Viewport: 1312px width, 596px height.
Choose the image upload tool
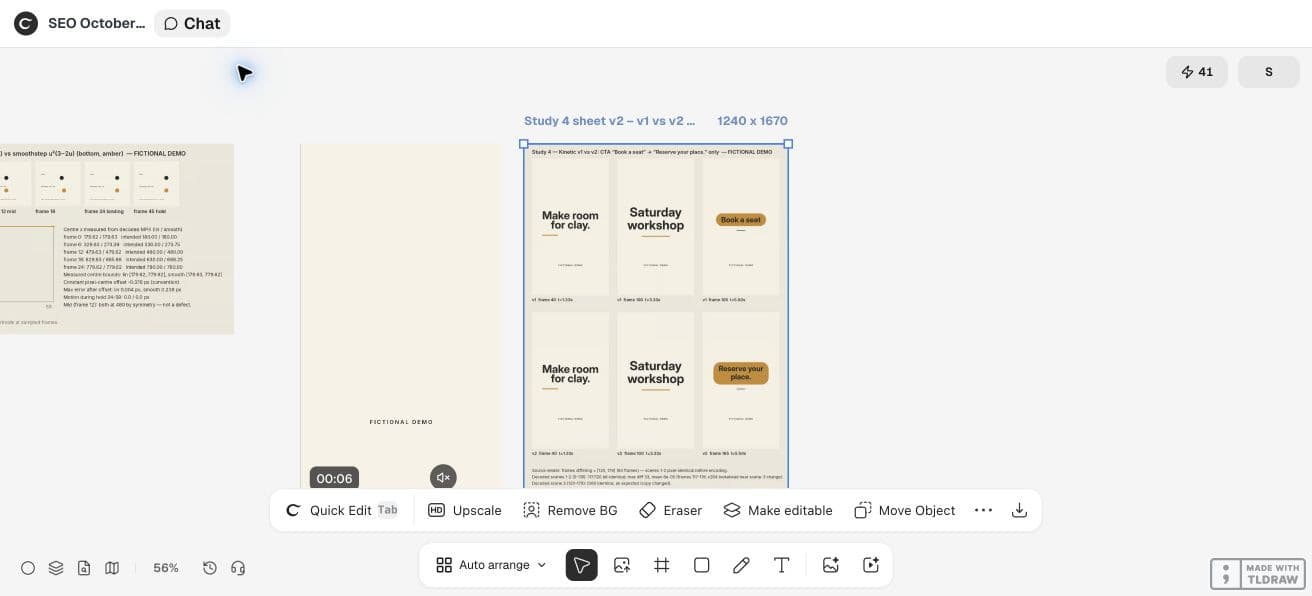tap(622, 565)
